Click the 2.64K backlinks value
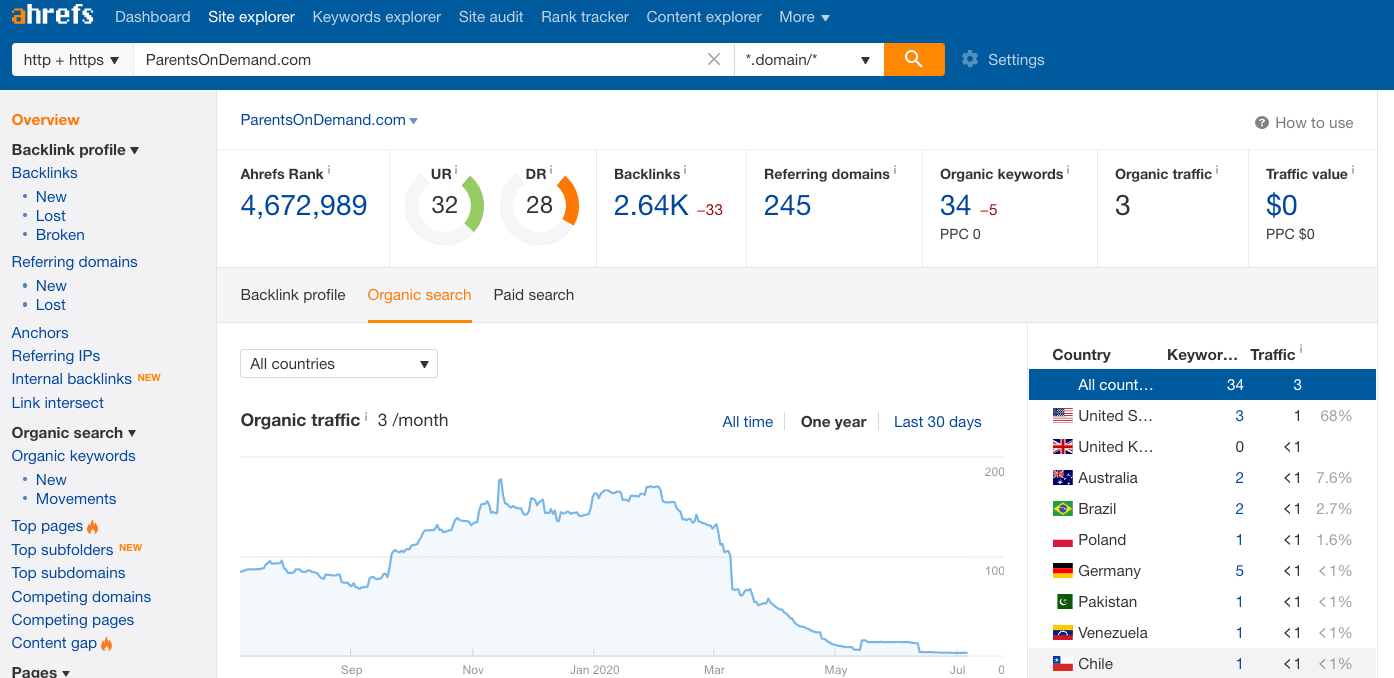The height and width of the screenshot is (678, 1394). coord(651,206)
